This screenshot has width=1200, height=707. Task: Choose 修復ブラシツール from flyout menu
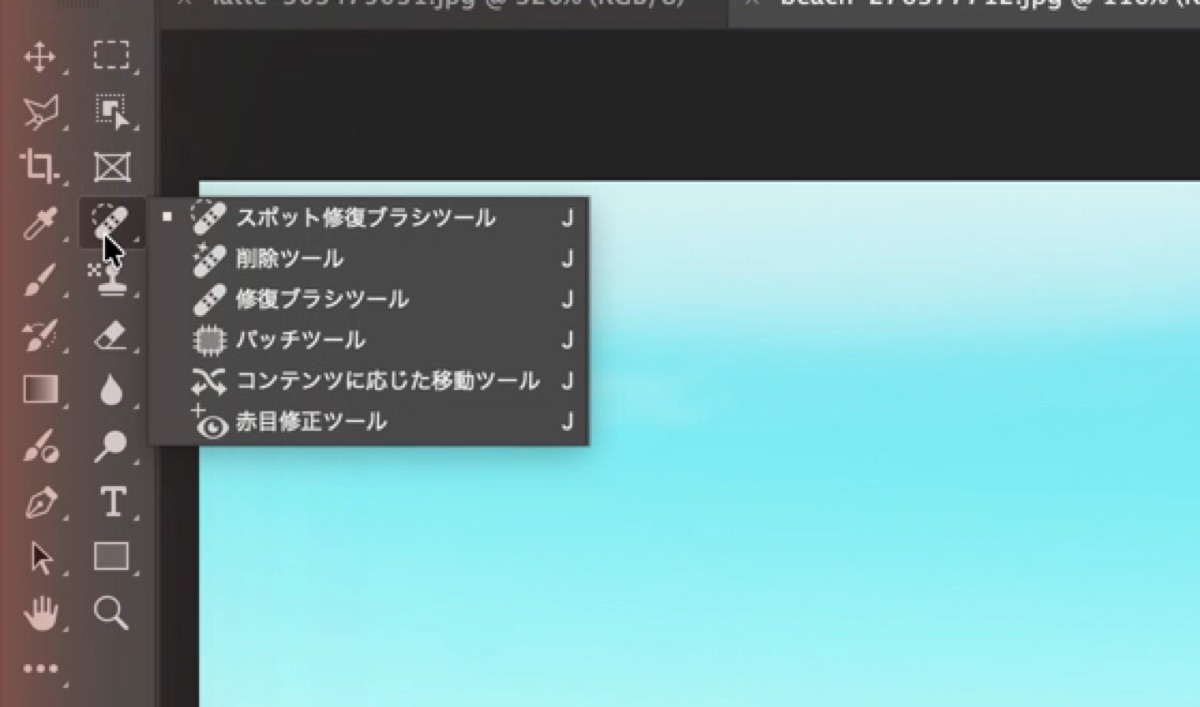[368, 299]
